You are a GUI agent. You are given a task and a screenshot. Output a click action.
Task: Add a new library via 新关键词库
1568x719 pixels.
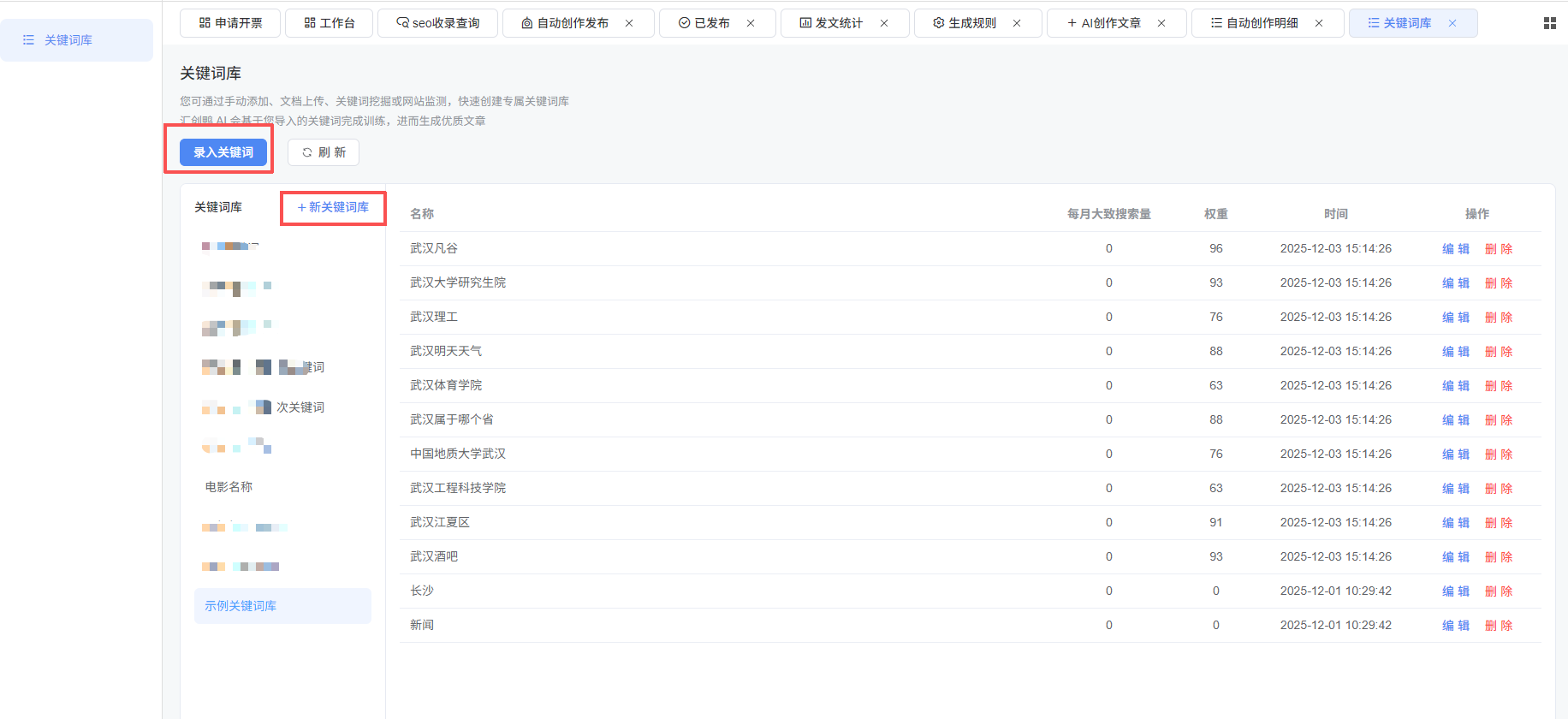333,207
